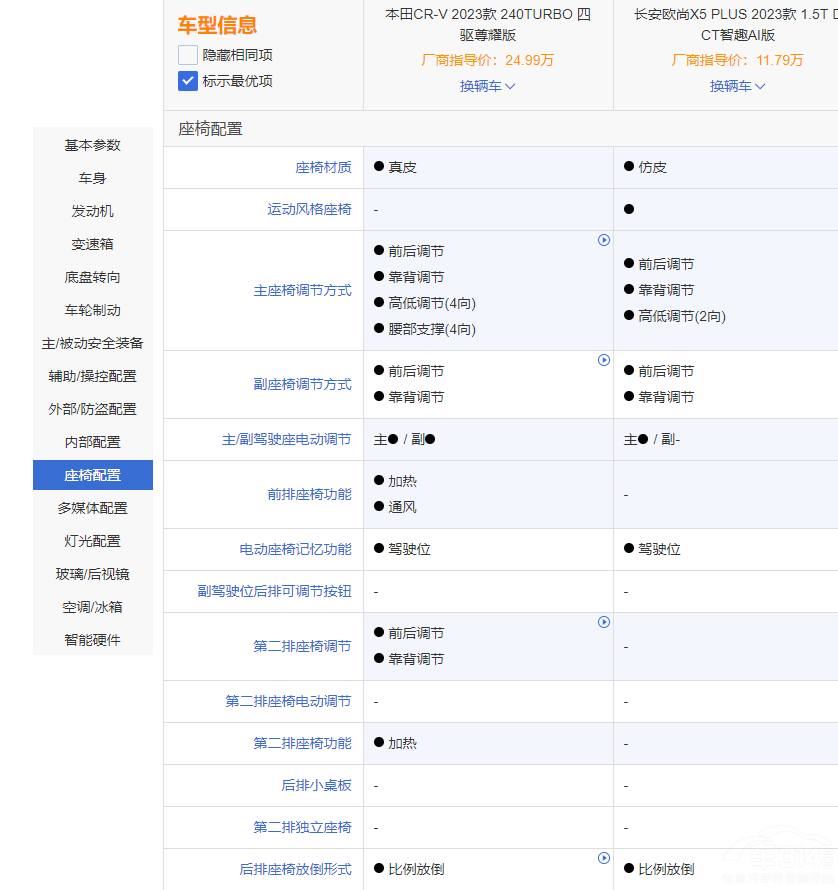Screen dimensions: 838x890
Task: Check the 隐藏相同项 checkbox
Action: (188, 55)
